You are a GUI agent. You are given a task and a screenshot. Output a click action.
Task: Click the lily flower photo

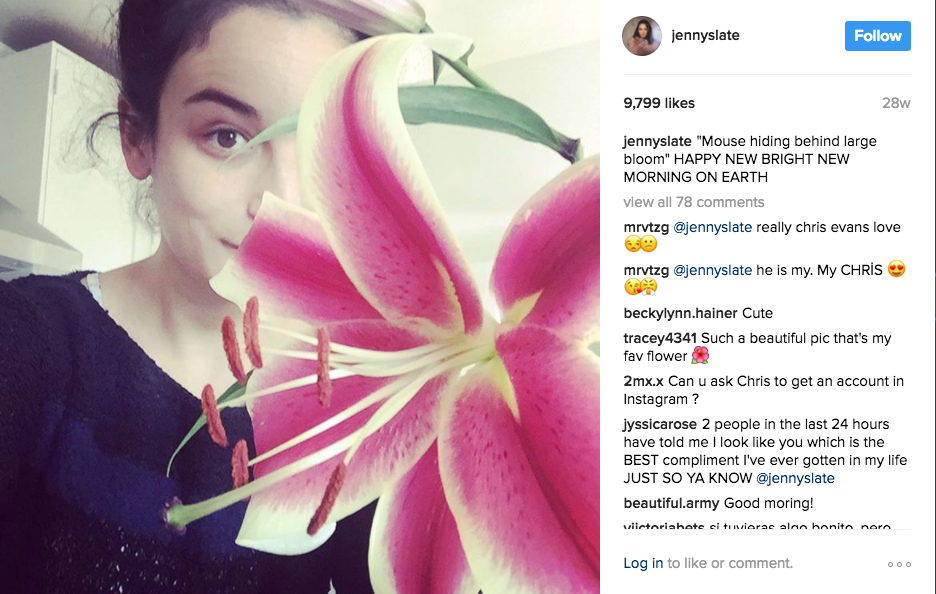(x=300, y=297)
